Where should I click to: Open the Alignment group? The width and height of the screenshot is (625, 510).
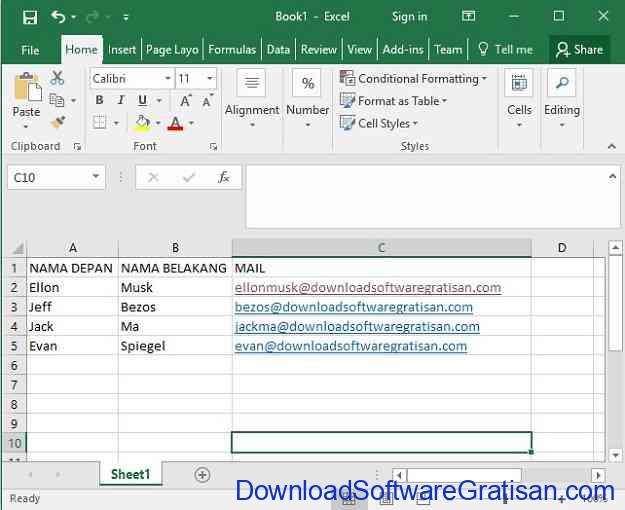pyautogui.click(x=252, y=98)
